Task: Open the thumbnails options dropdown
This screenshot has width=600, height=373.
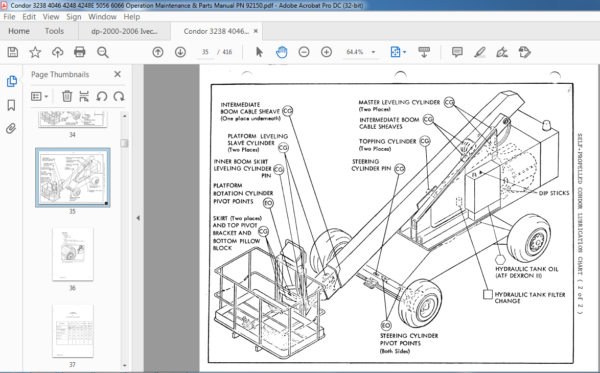Action: coord(39,96)
